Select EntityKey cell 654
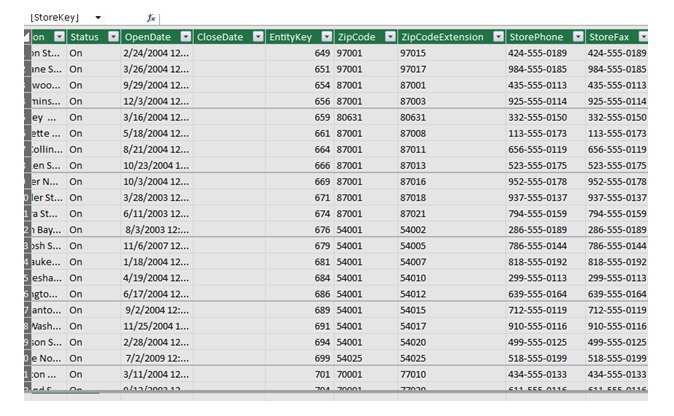Image resolution: width=674 pixels, height=416 pixels. tap(300, 85)
